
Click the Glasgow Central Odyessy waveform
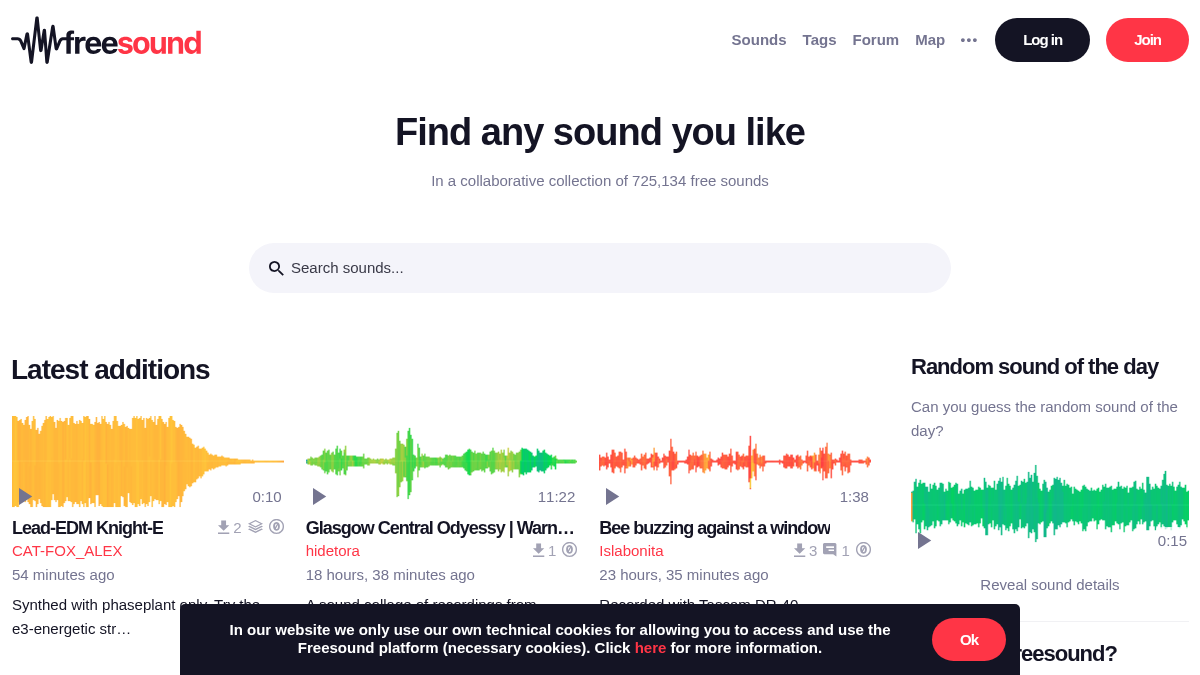[x=441, y=461]
